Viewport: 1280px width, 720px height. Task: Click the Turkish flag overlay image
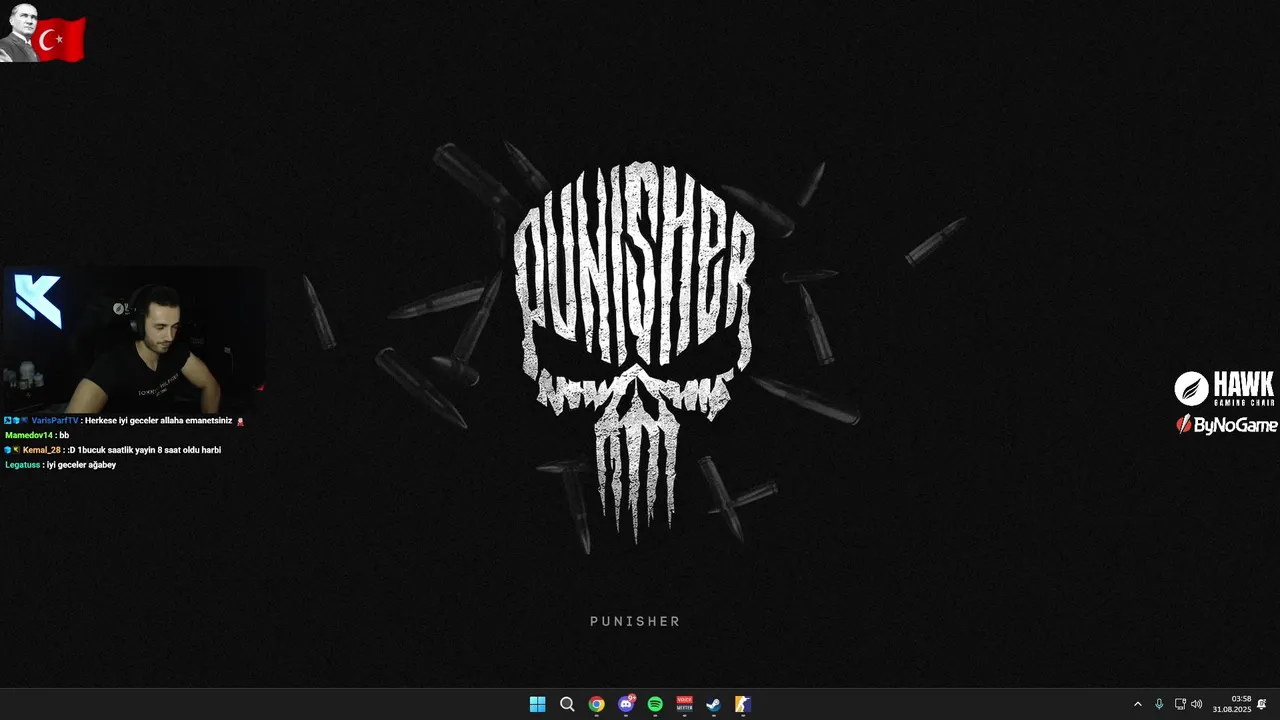[x=58, y=40]
